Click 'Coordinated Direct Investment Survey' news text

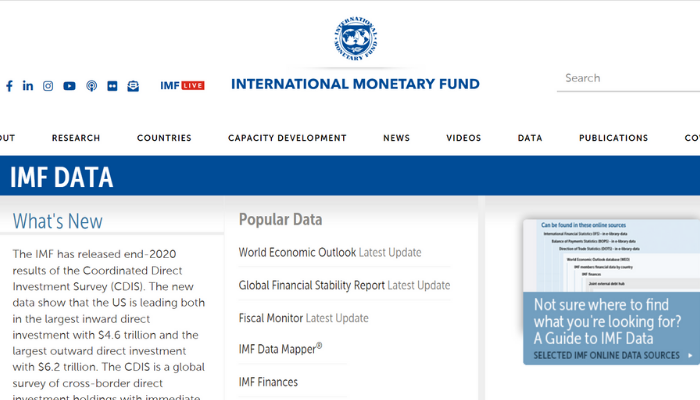[97, 279]
